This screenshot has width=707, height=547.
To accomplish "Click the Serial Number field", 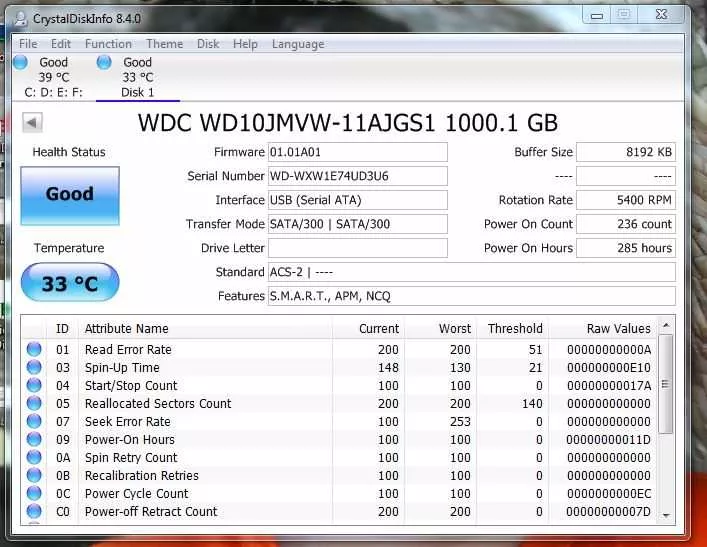I will [358, 176].
